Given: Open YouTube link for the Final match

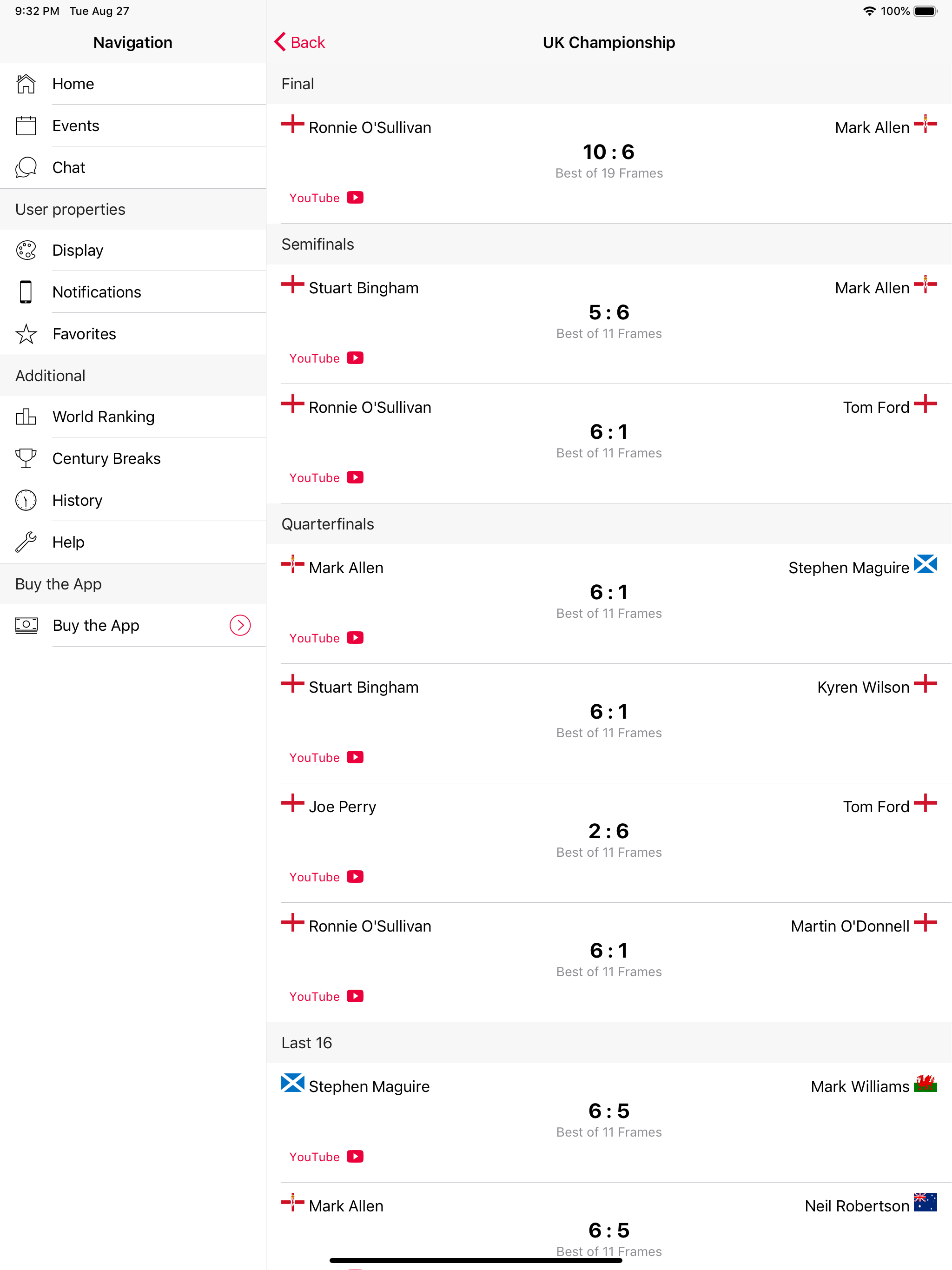Looking at the screenshot, I should [x=326, y=198].
